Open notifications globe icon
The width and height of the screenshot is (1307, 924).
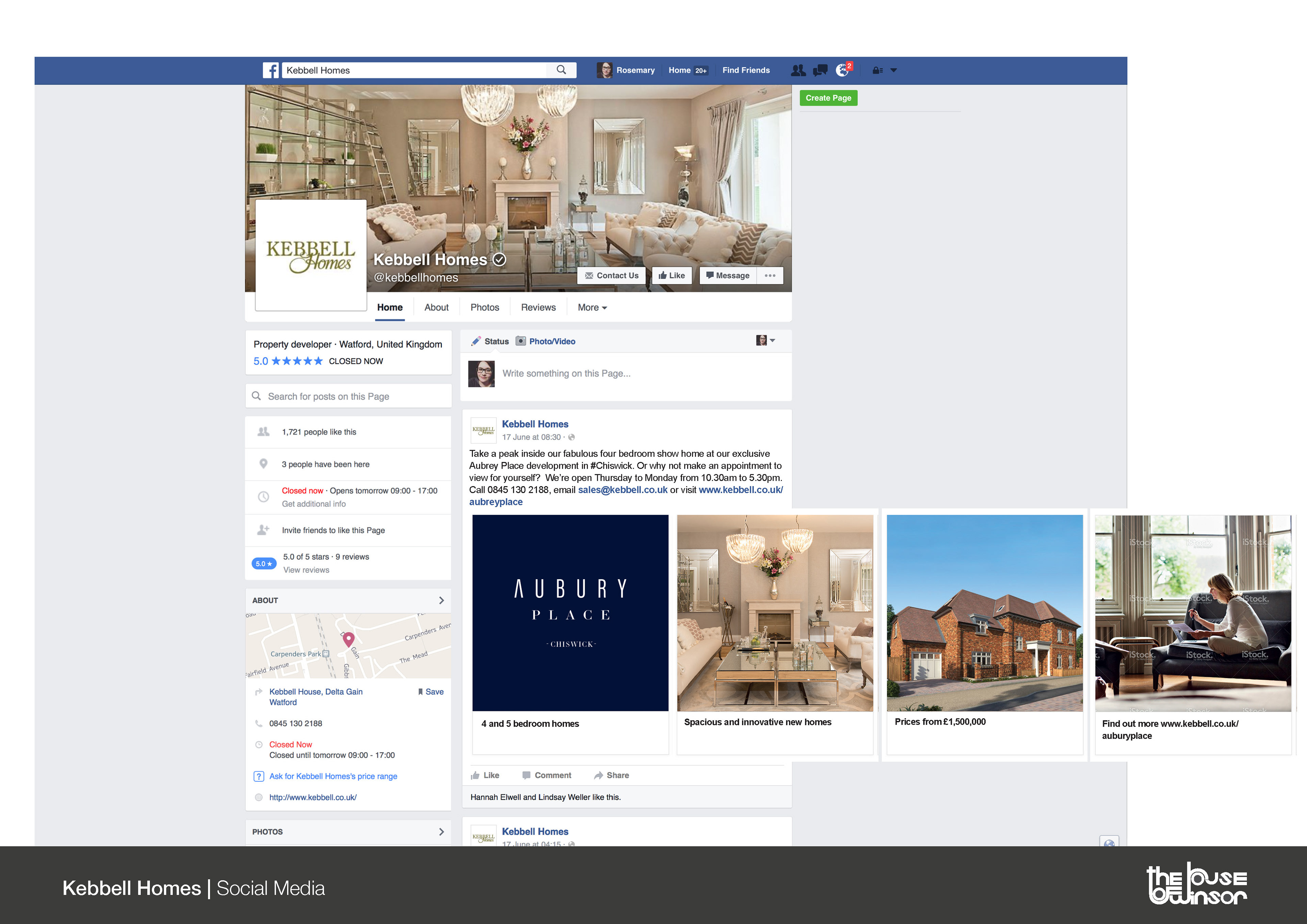pos(842,70)
